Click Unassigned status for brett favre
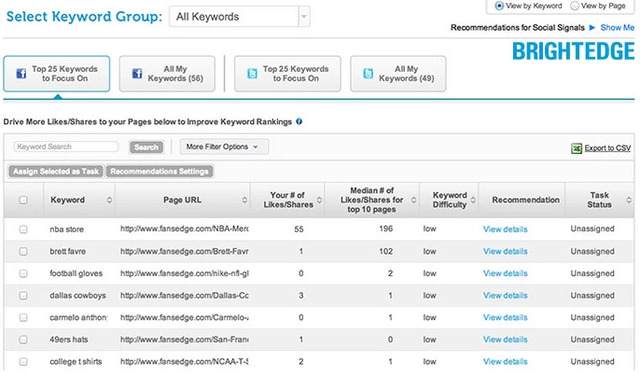The image size is (640, 375). coord(592,251)
